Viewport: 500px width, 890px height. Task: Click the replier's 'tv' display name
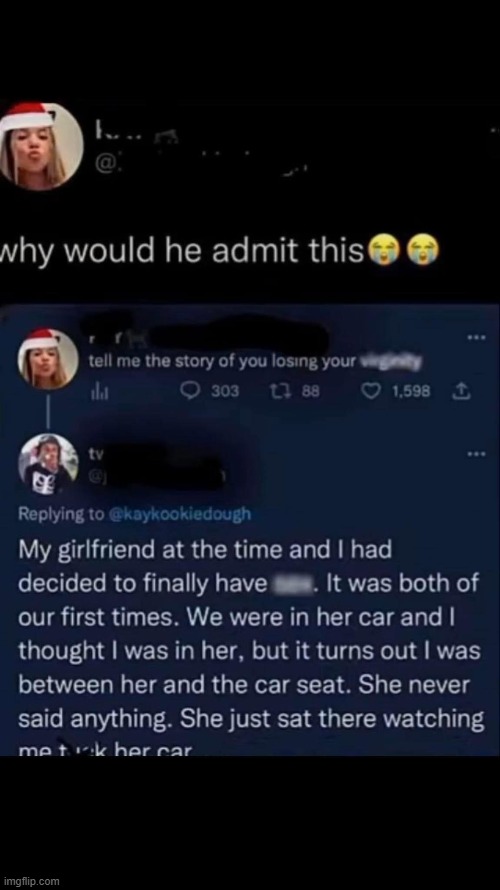95,456
